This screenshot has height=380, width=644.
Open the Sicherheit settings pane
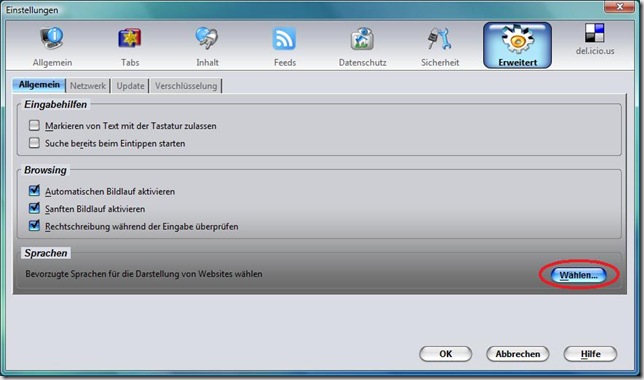tap(440, 46)
